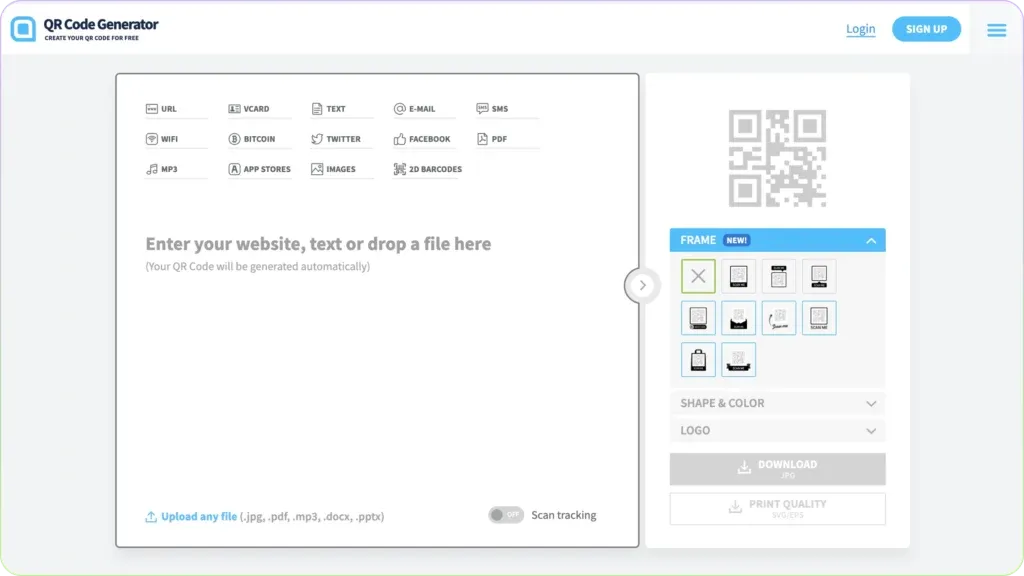Open the Login page
1024x576 pixels.
[860, 29]
